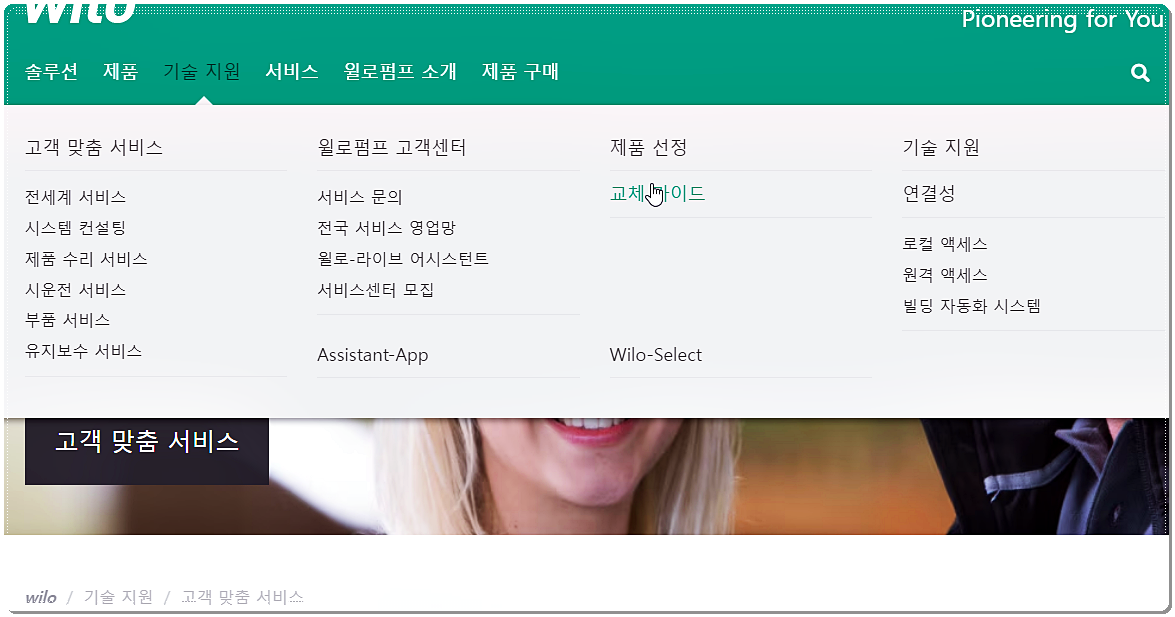This screenshot has height=617, width=1175.
Task: Open the Assistant-App link
Action: pyautogui.click(x=373, y=354)
